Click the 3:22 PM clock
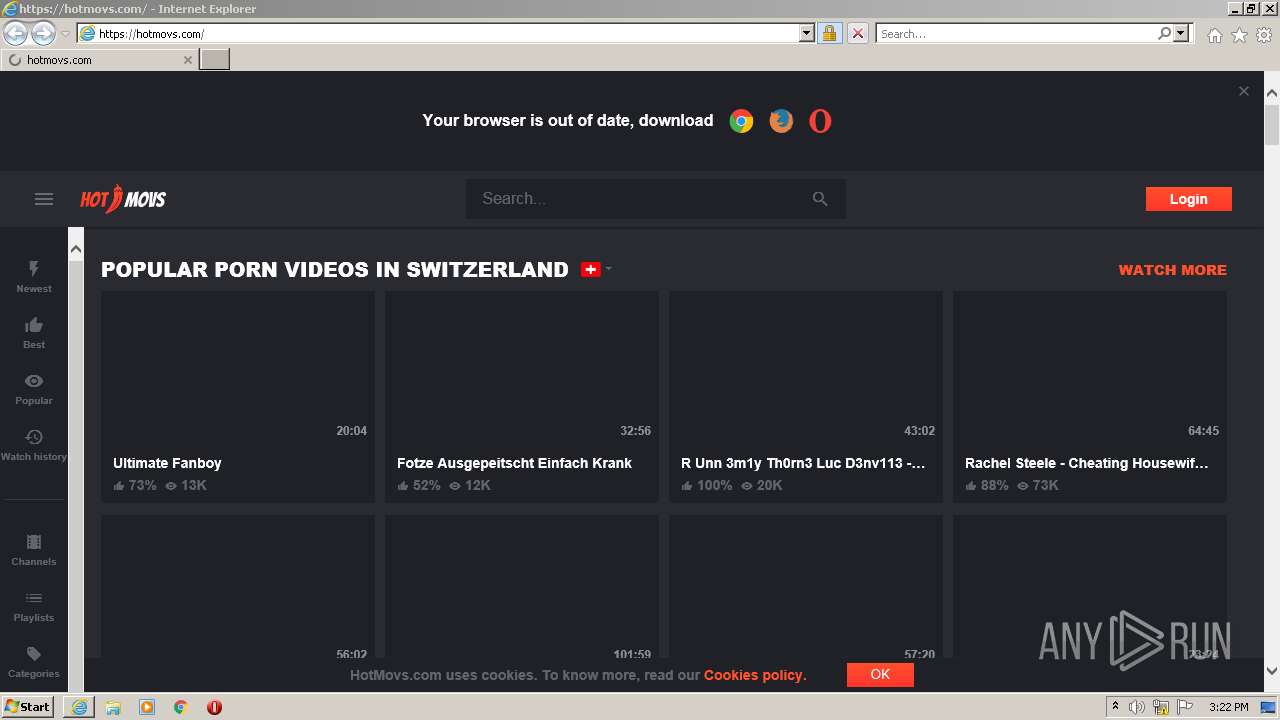Image resolution: width=1280 pixels, height=720 pixels. [1229, 707]
